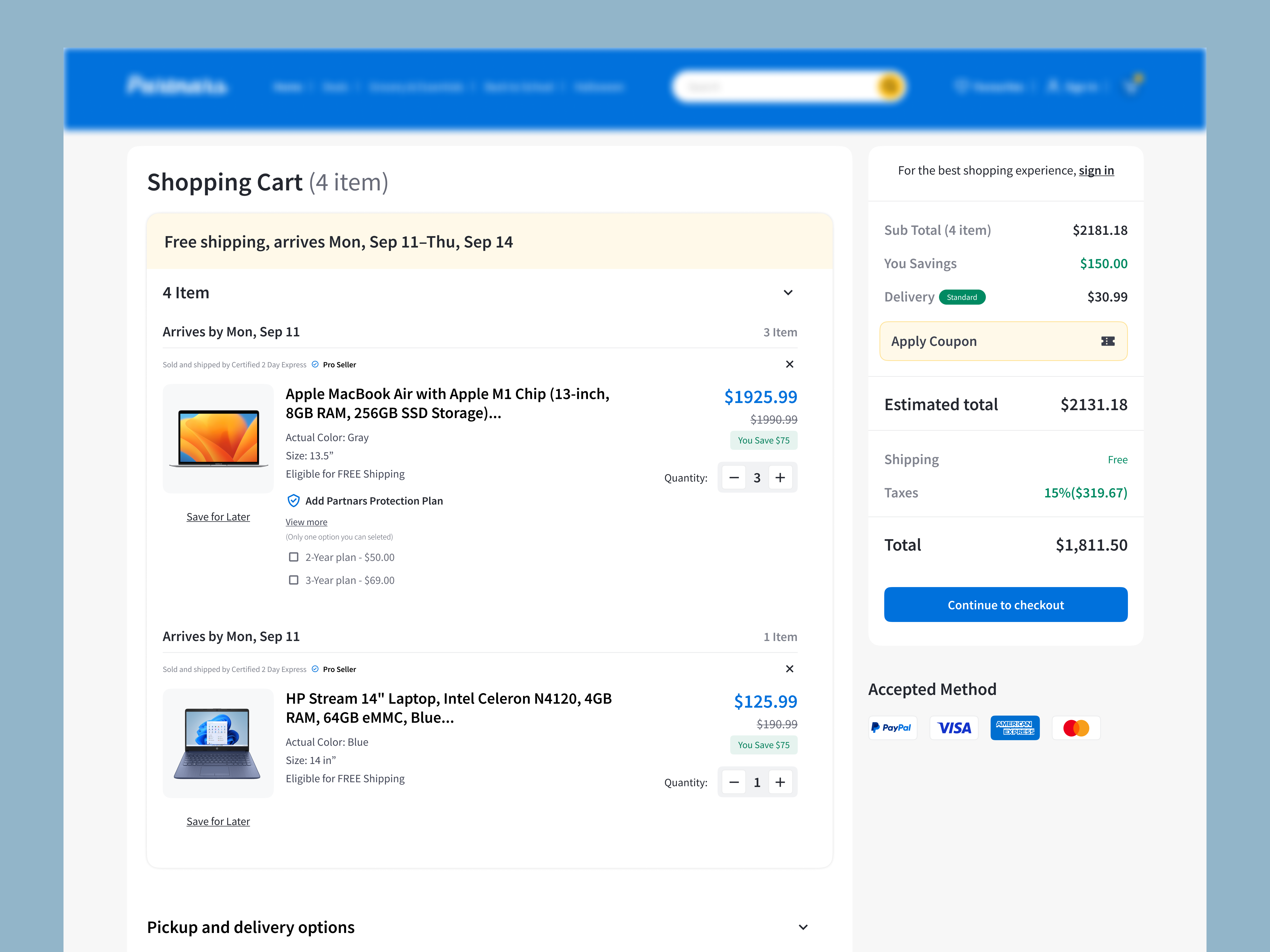Decrease HP Stream quantity with minus

click(734, 782)
